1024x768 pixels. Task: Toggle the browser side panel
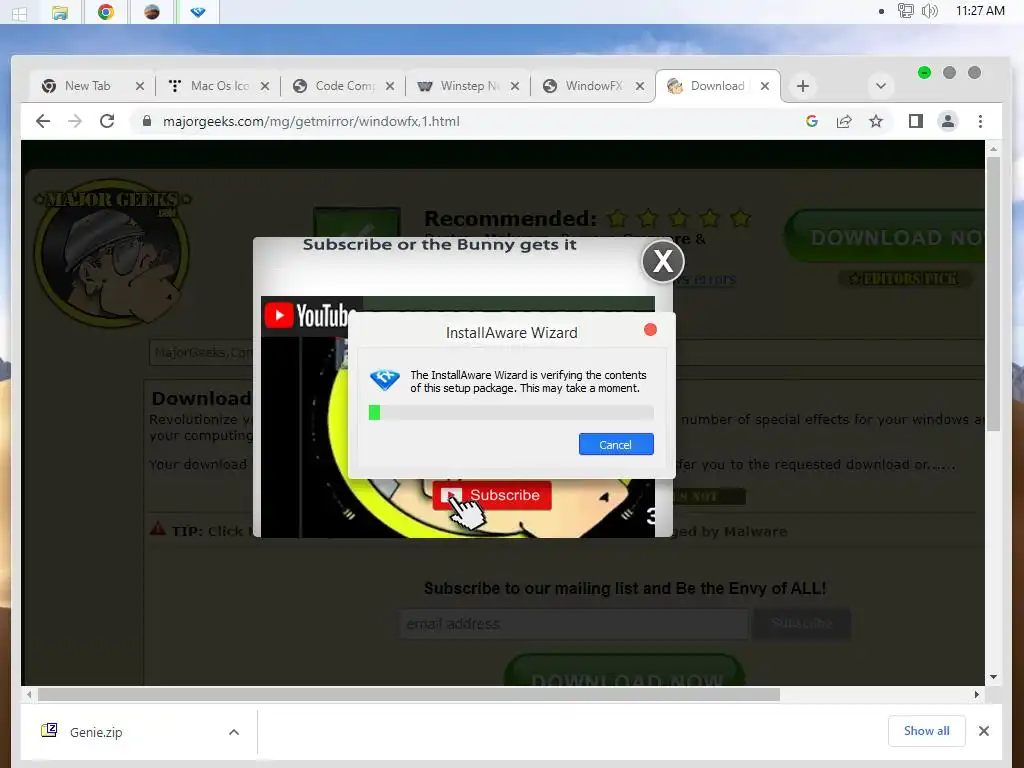pyautogui.click(x=916, y=121)
